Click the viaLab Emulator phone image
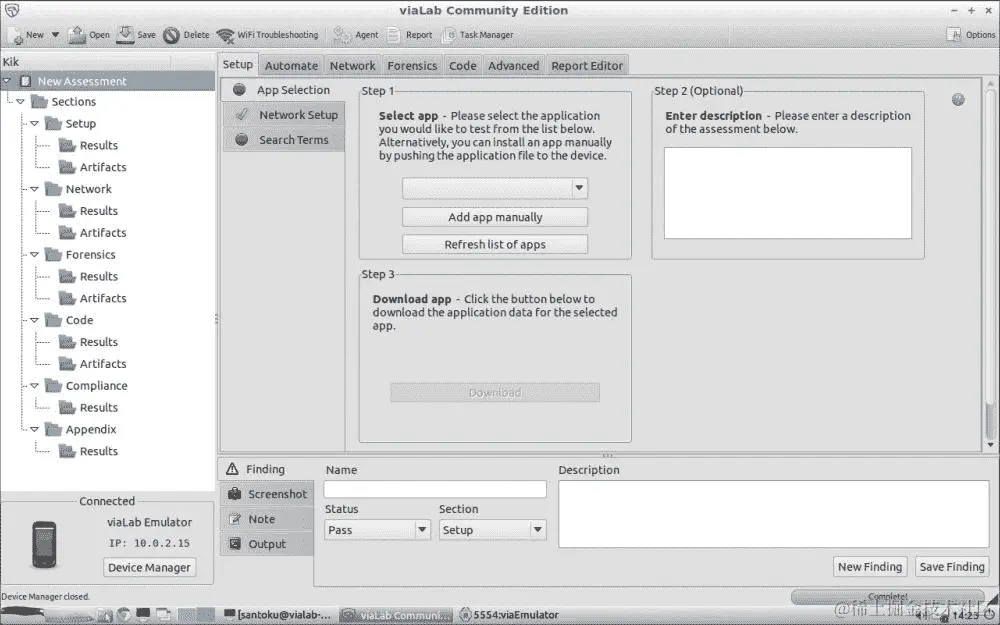This screenshot has height=625, width=1000. coord(44,544)
